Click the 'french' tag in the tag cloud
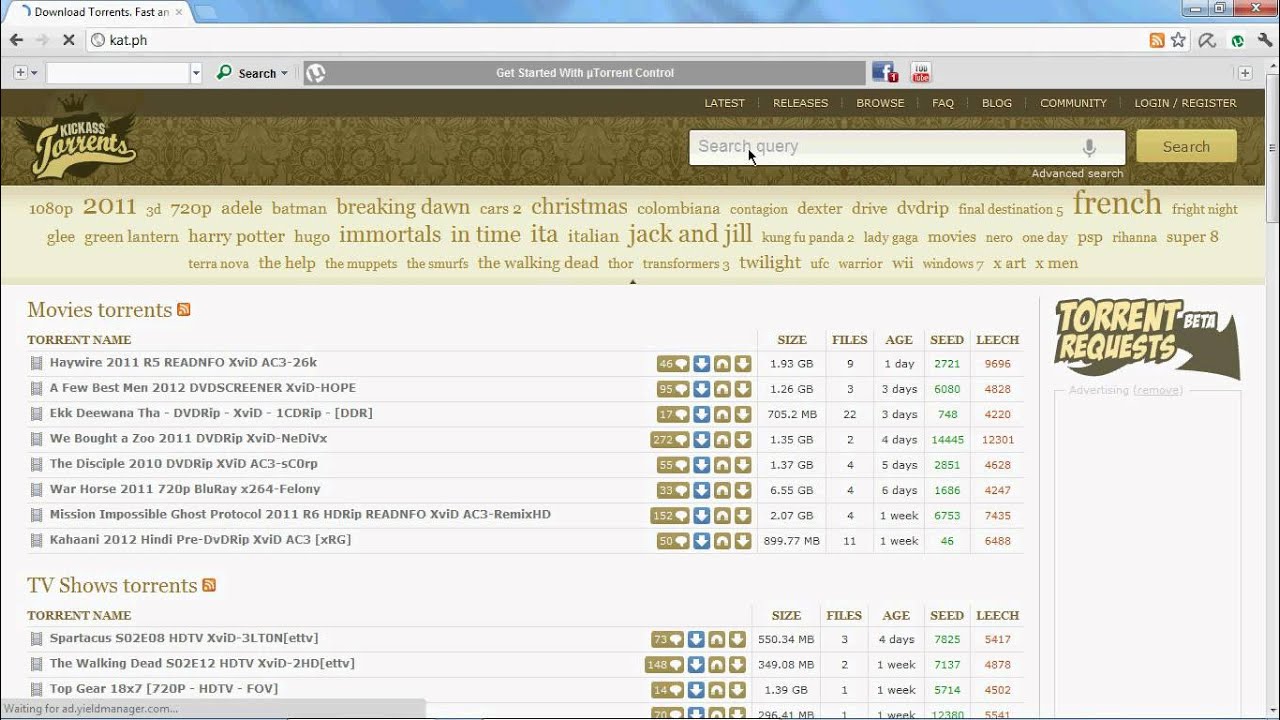 [1117, 203]
